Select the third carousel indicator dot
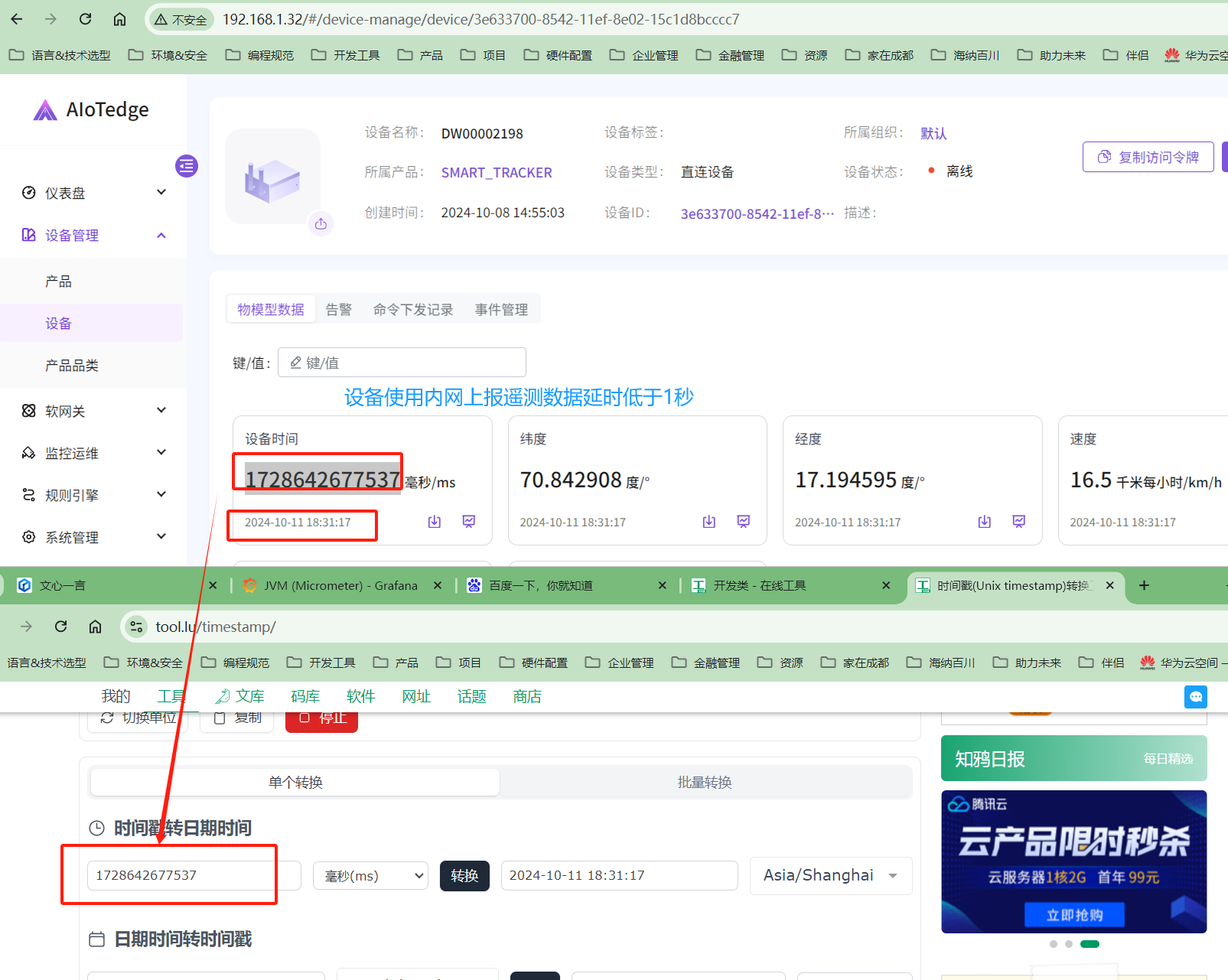The height and width of the screenshot is (980, 1228). 1090,944
